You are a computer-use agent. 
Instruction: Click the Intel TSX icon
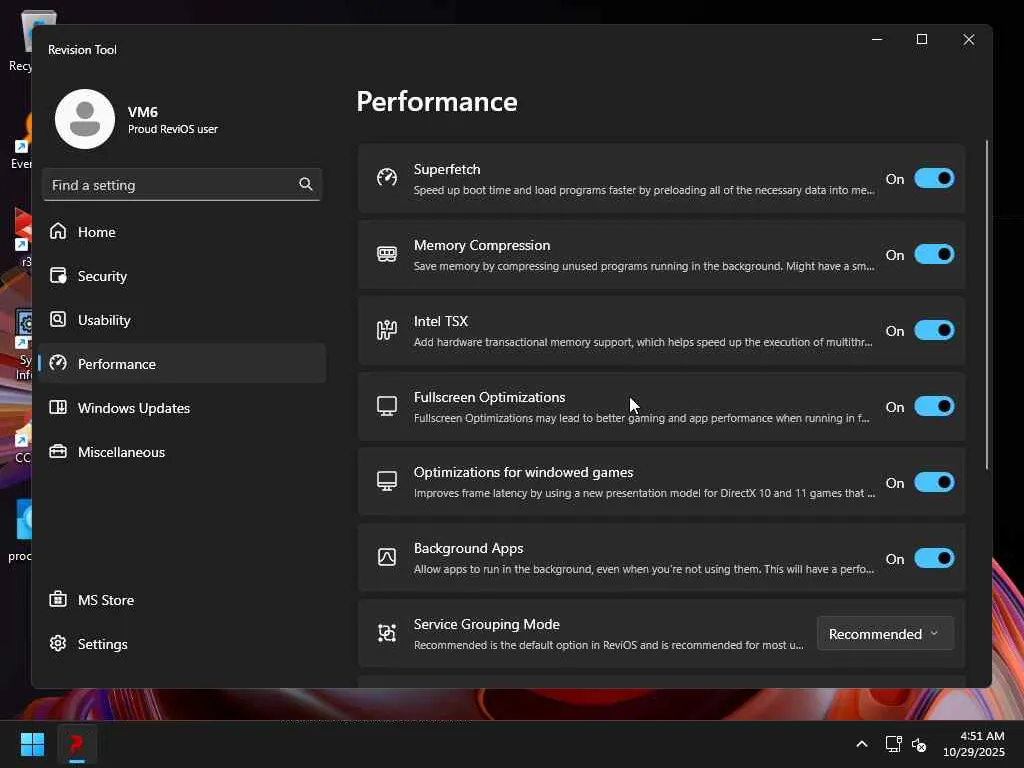point(387,330)
